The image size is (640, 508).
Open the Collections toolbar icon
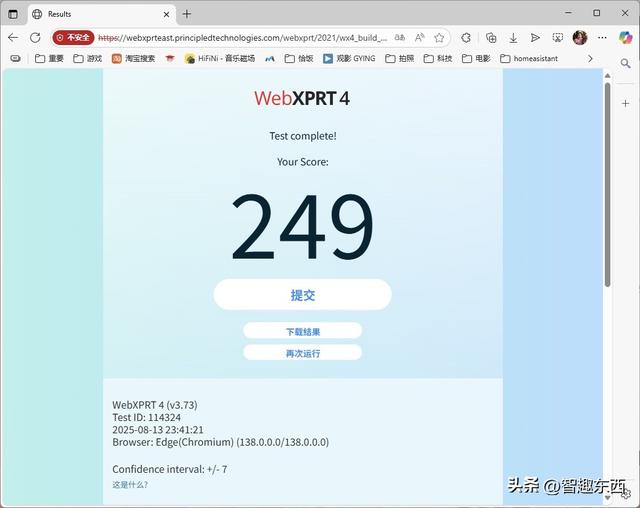pos(491,38)
